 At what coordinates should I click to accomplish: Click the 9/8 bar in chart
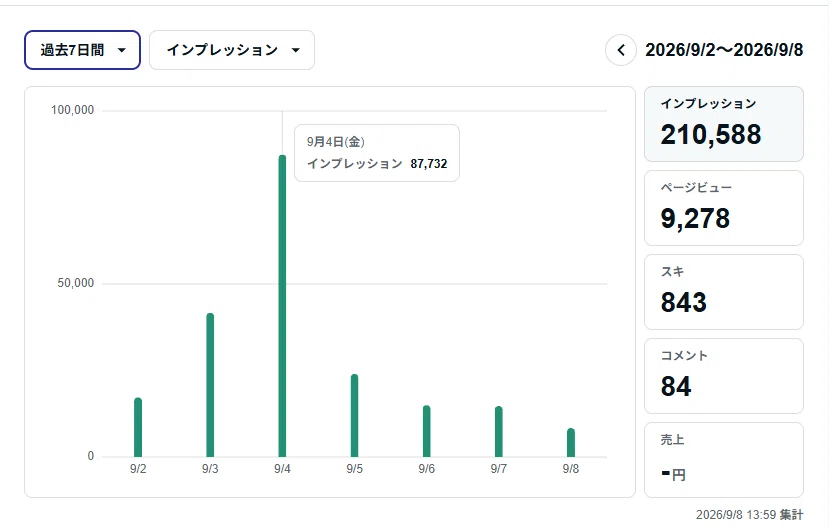click(571, 442)
